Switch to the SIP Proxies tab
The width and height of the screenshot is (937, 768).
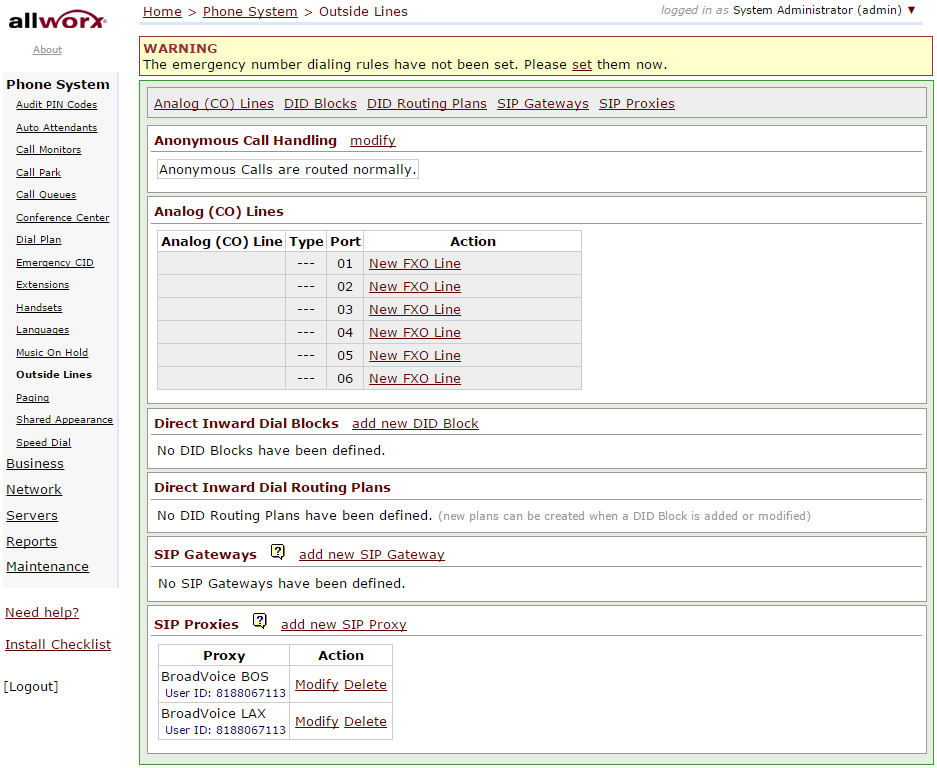[636, 103]
